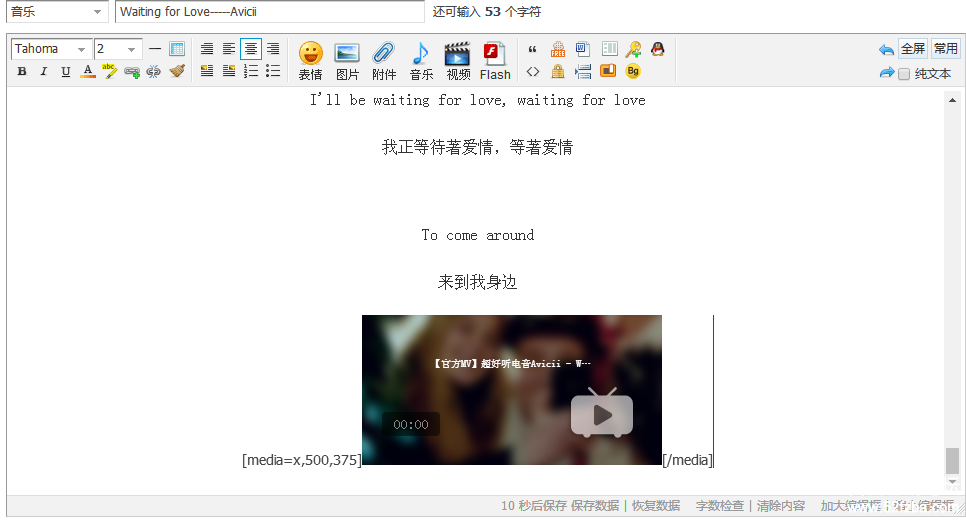The width and height of the screenshot is (966, 521).
Task: Open the 音乐 category dropdown
Action: tap(57, 12)
